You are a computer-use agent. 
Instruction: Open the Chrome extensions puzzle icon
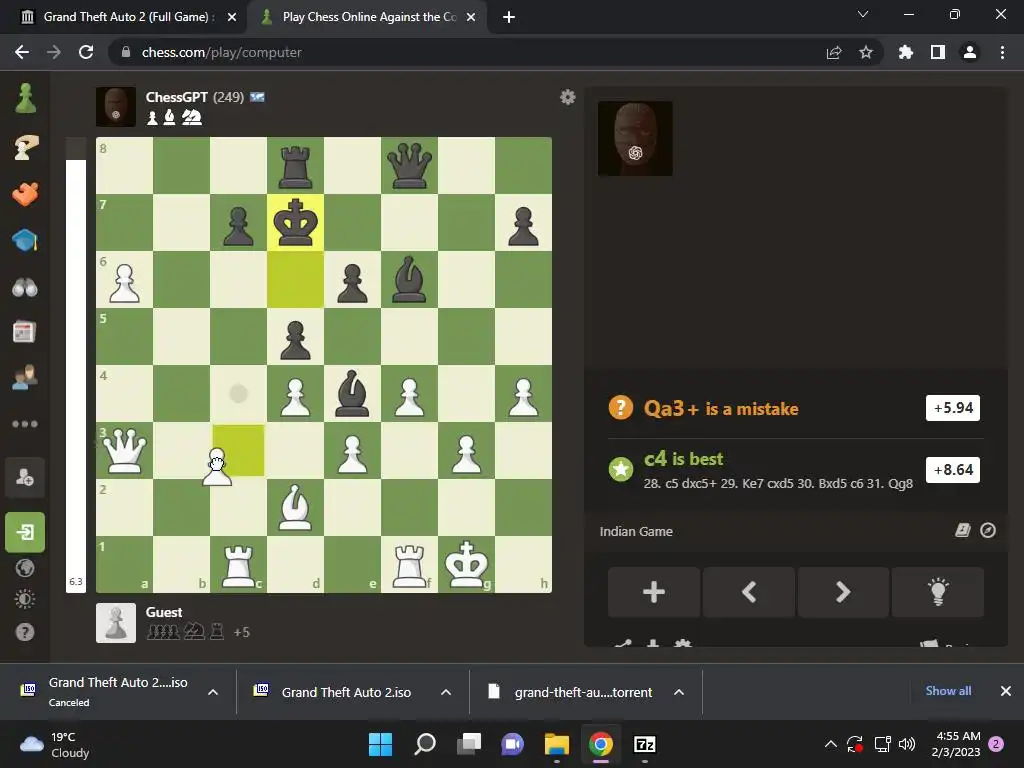point(906,52)
